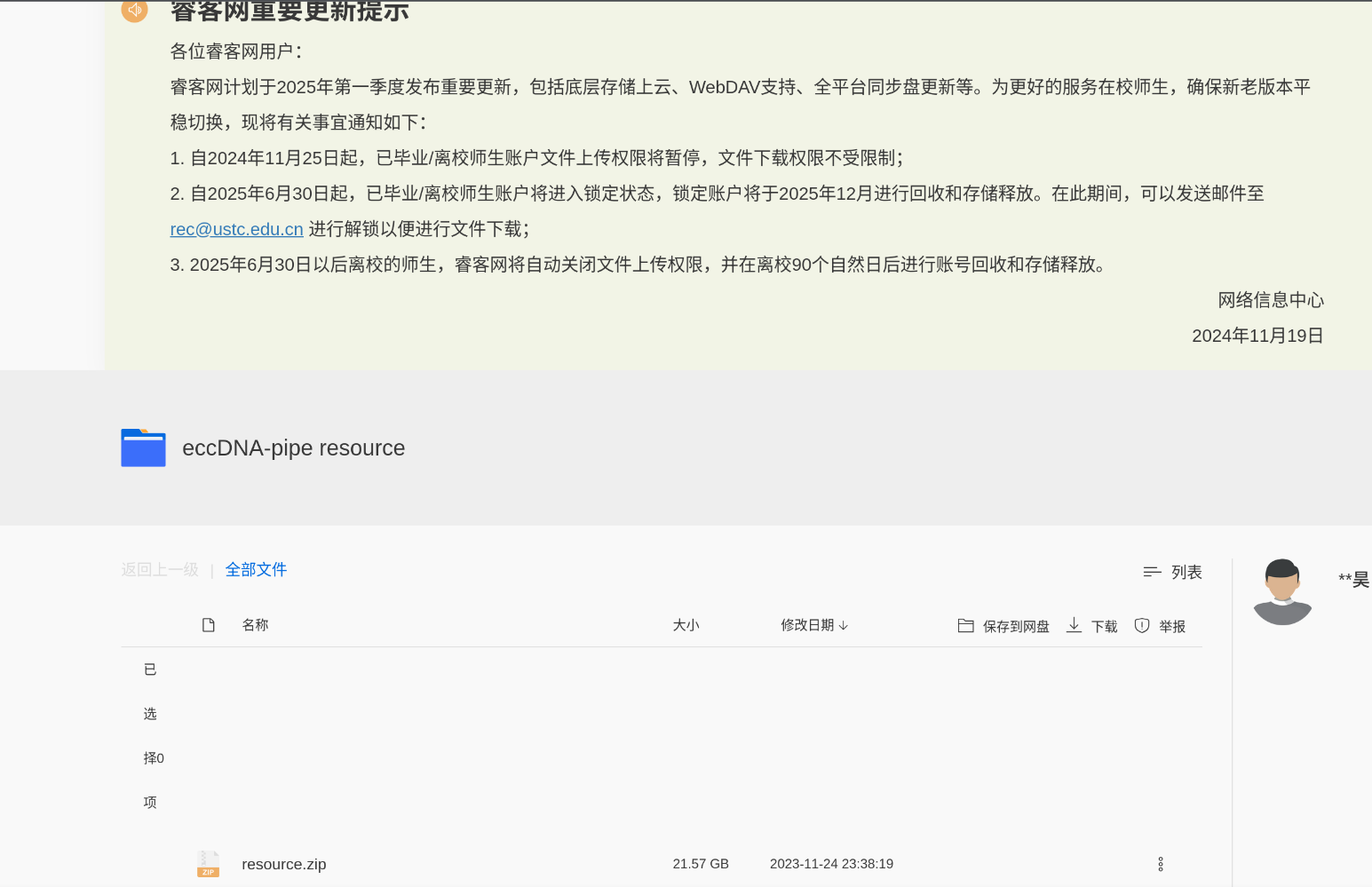Click the sharer name **昊
The height and width of the screenshot is (887, 1372).
point(1353,581)
